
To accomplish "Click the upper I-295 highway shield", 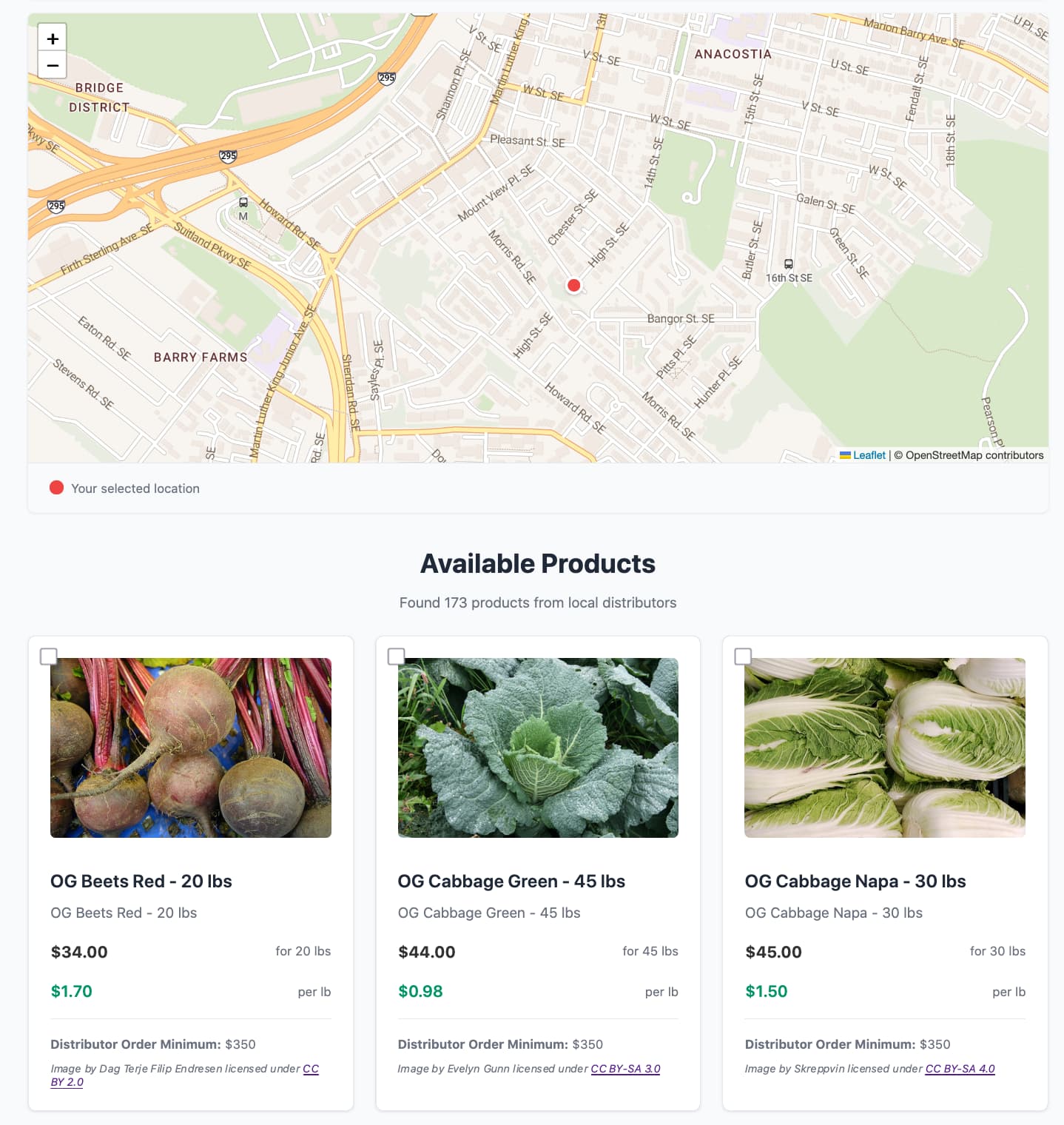I will (387, 78).
